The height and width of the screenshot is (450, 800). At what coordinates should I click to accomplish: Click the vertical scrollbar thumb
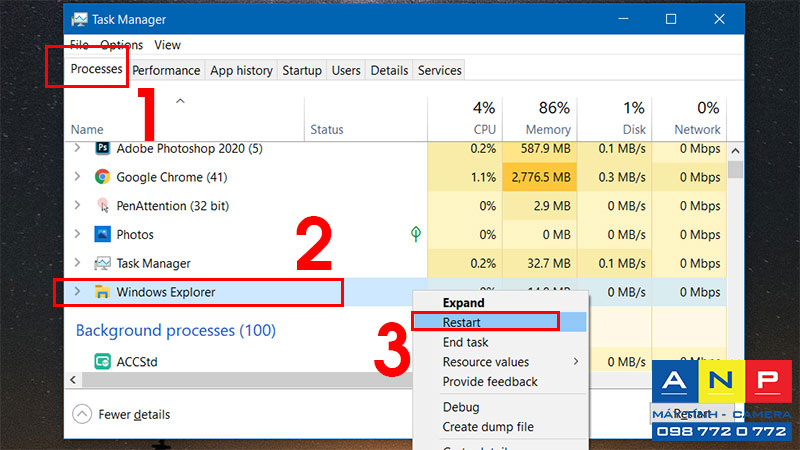(x=735, y=169)
